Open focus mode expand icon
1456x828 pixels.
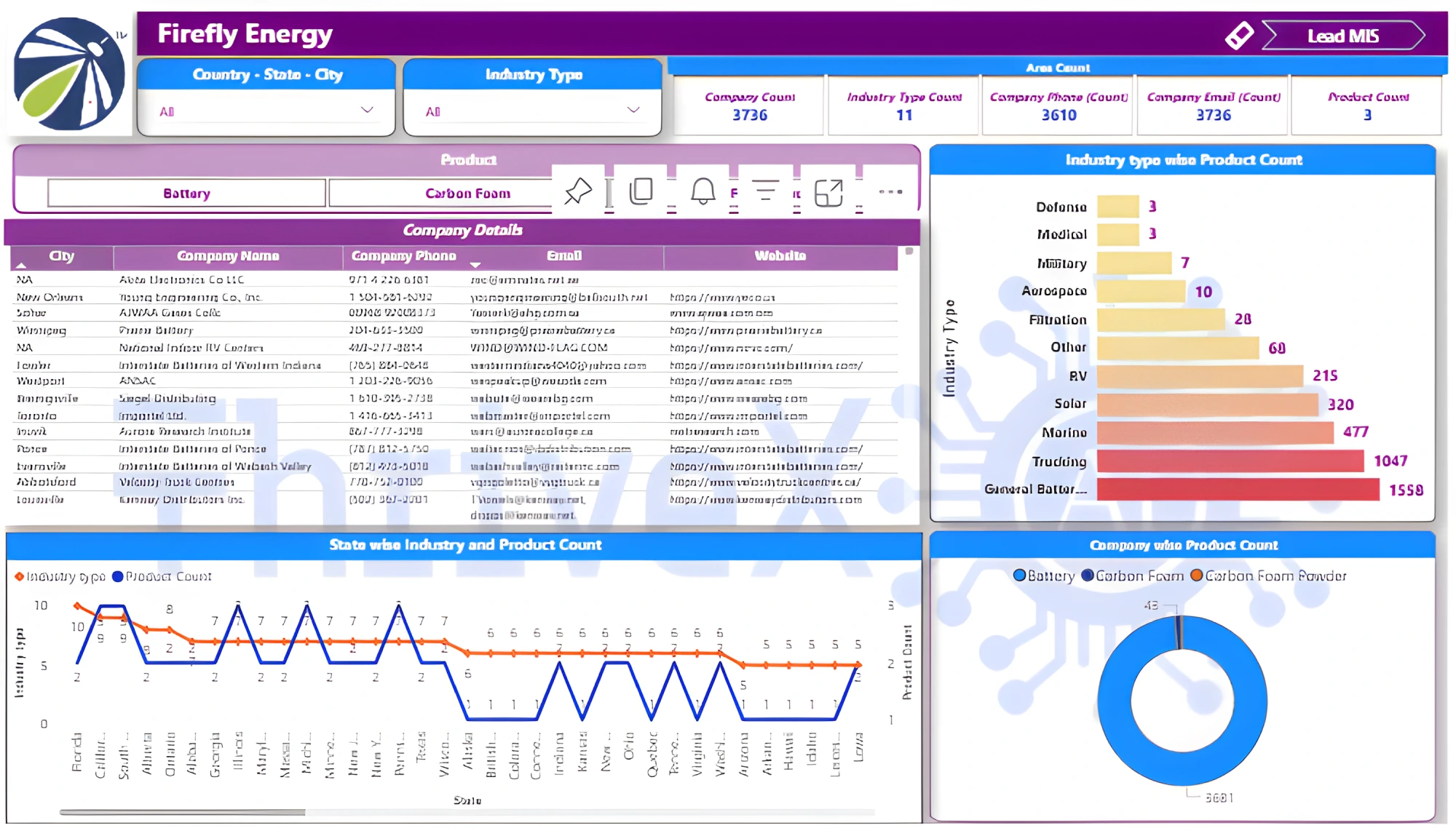tap(828, 193)
